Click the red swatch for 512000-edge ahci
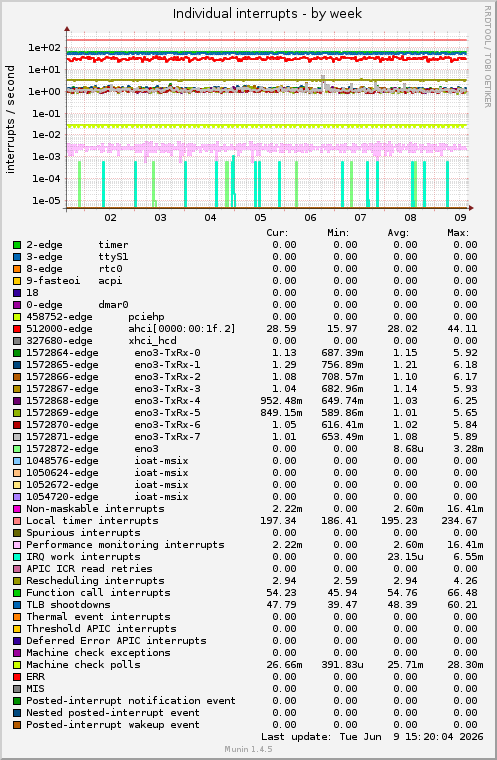This screenshot has height=760, width=497. click(x=17, y=329)
